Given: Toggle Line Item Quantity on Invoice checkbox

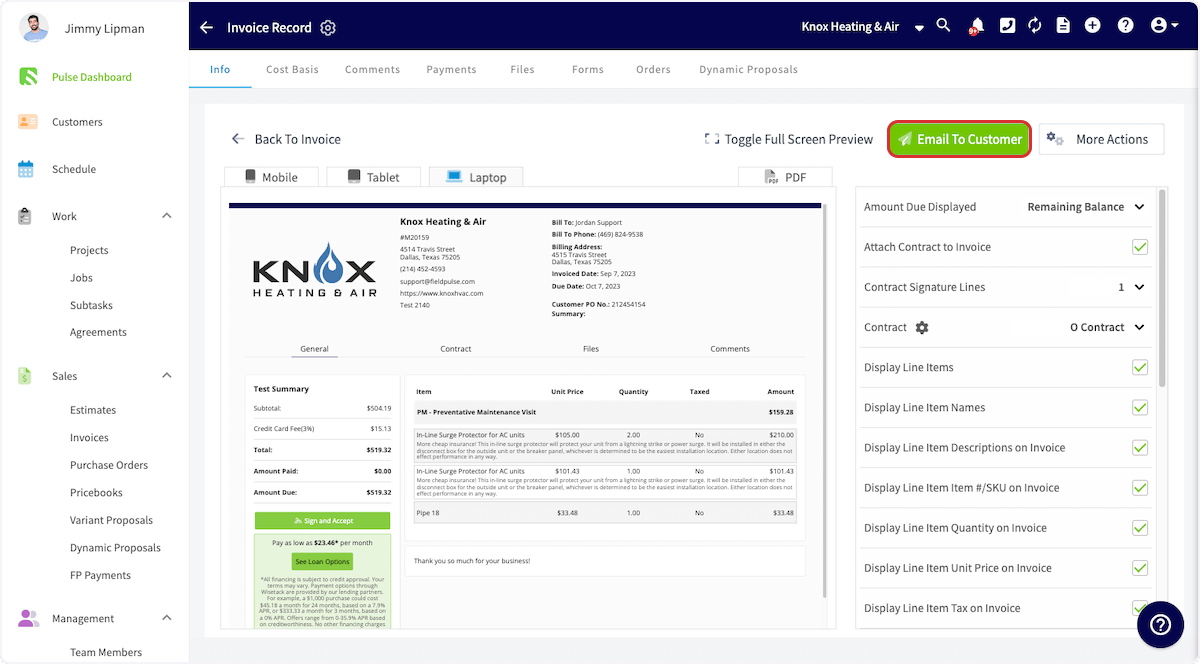Looking at the screenshot, I should [1140, 527].
